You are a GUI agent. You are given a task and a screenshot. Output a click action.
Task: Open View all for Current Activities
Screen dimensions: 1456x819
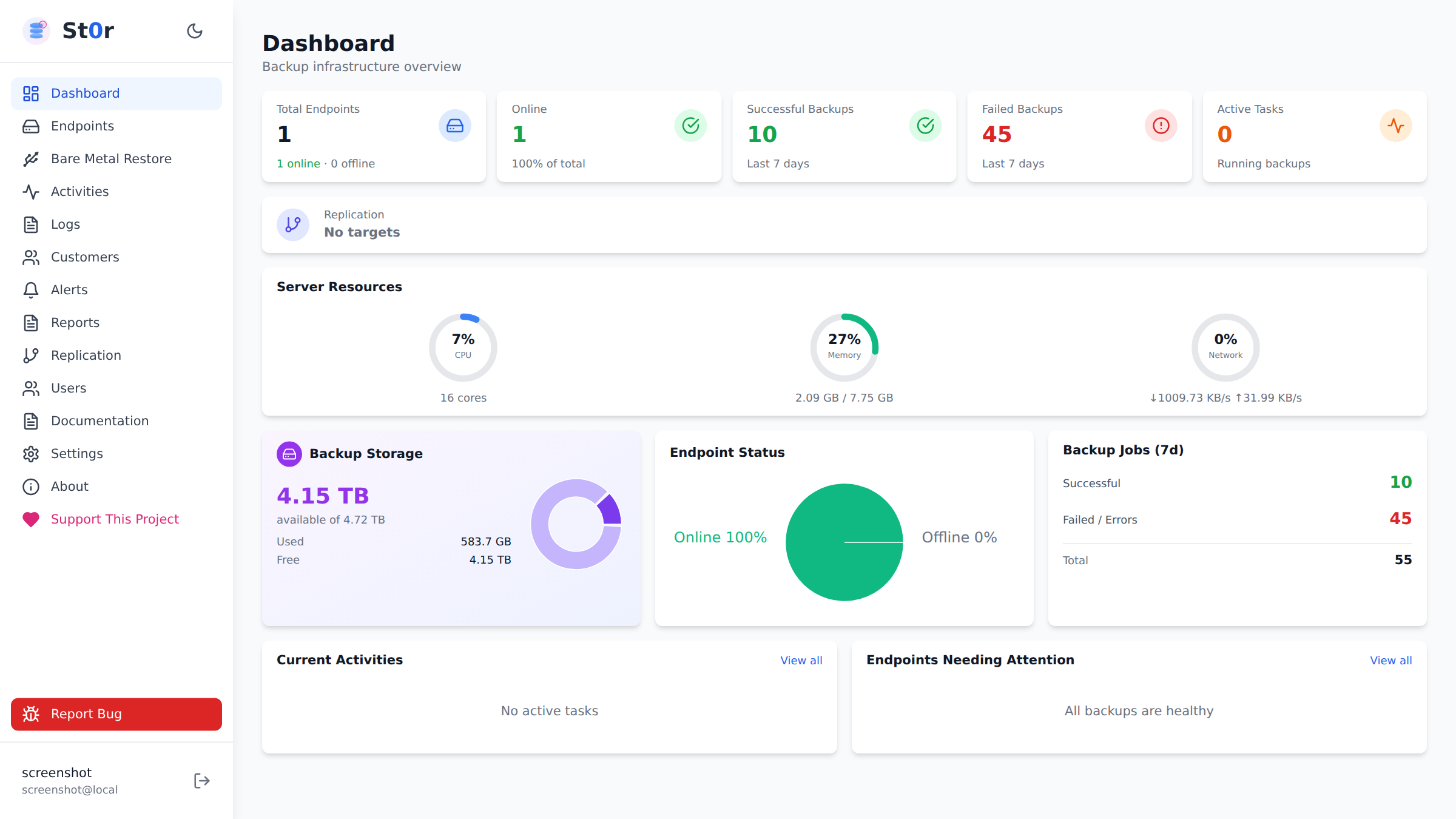click(x=801, y=660)
